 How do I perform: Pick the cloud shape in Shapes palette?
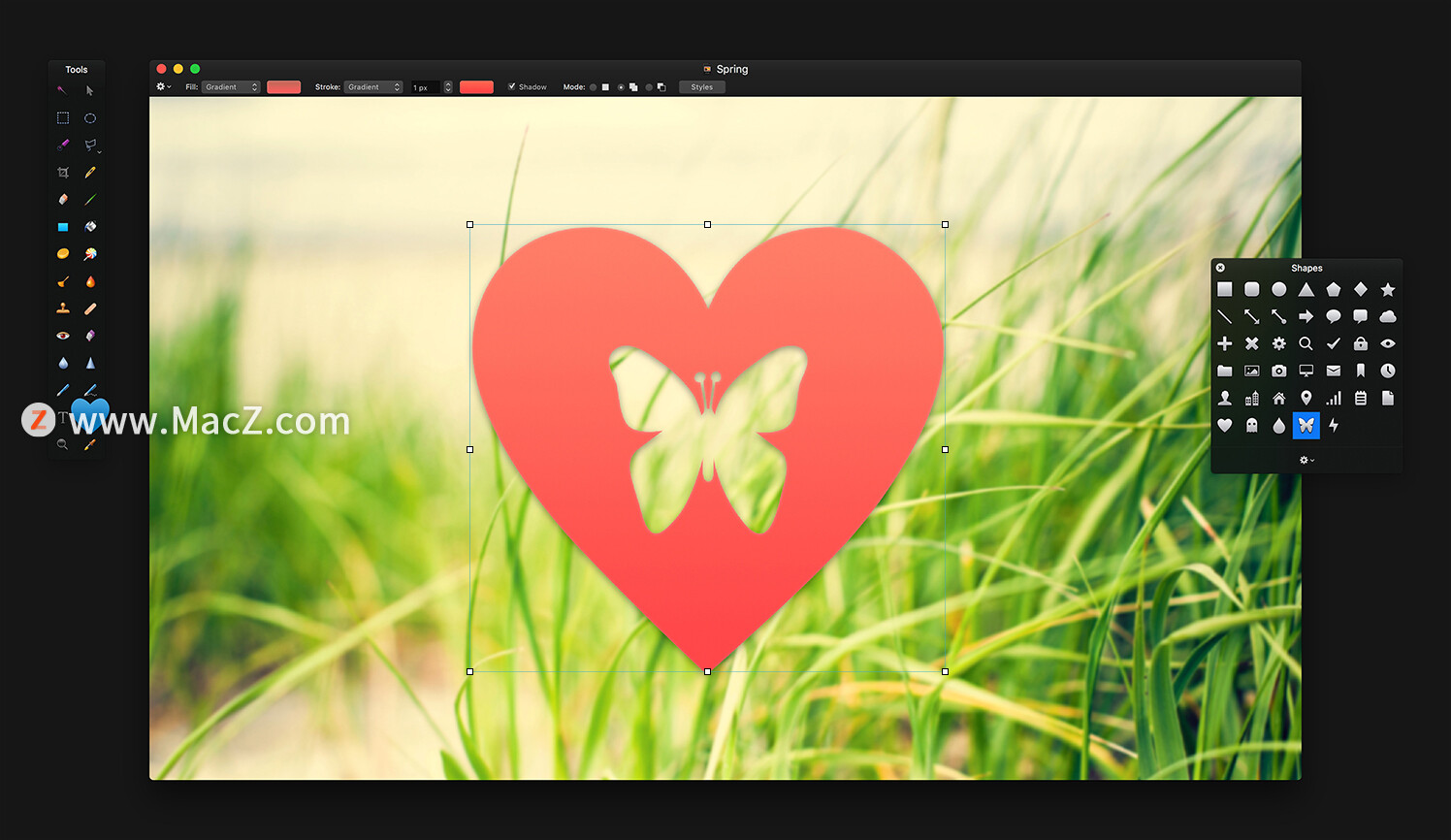1388,316
